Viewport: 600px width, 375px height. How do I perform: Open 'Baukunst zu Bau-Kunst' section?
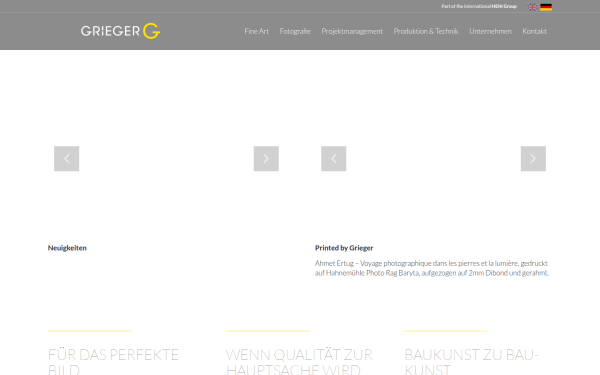[x=471, y=361]
